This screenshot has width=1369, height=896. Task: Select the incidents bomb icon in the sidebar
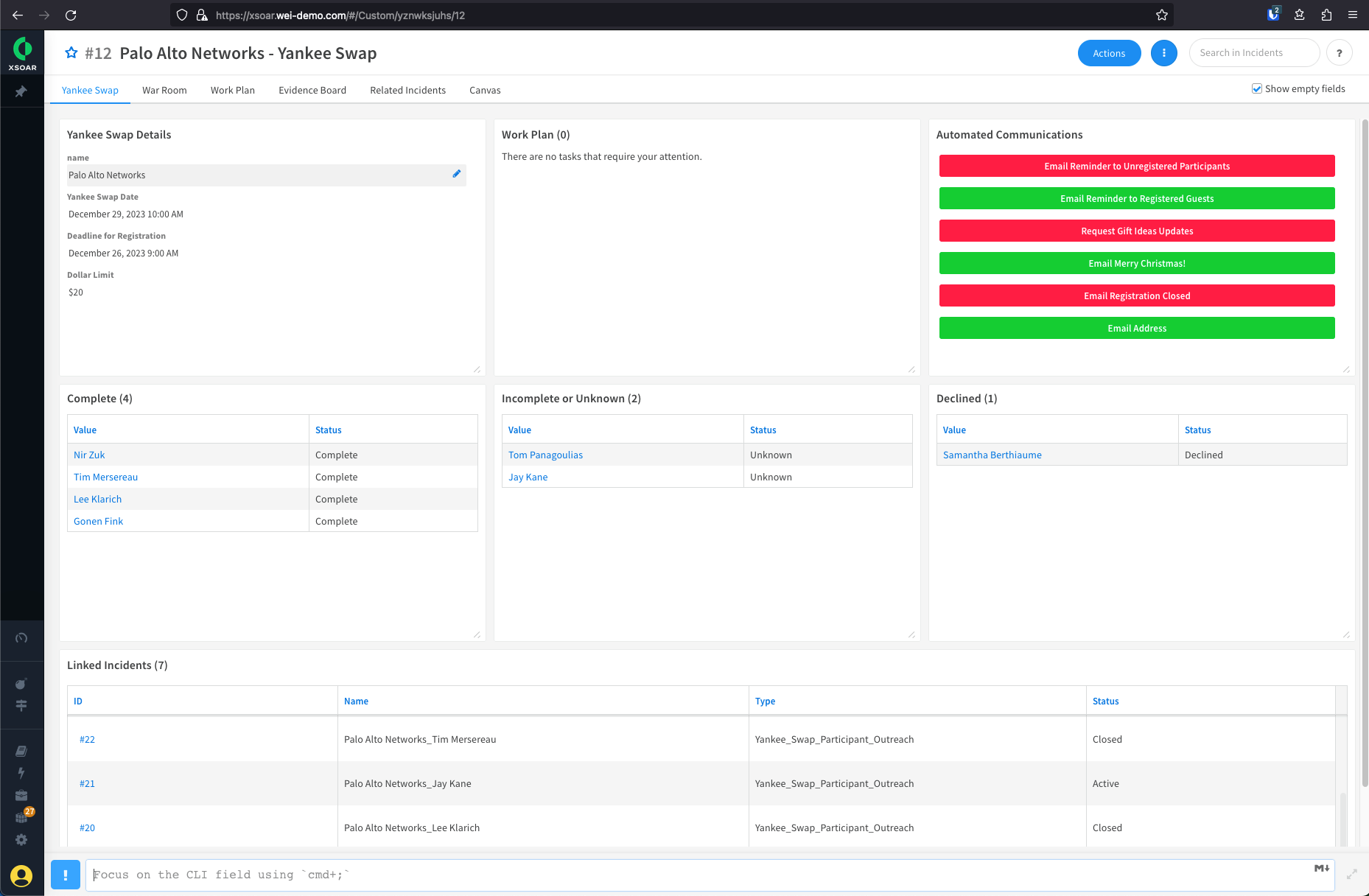pos(21,684)
